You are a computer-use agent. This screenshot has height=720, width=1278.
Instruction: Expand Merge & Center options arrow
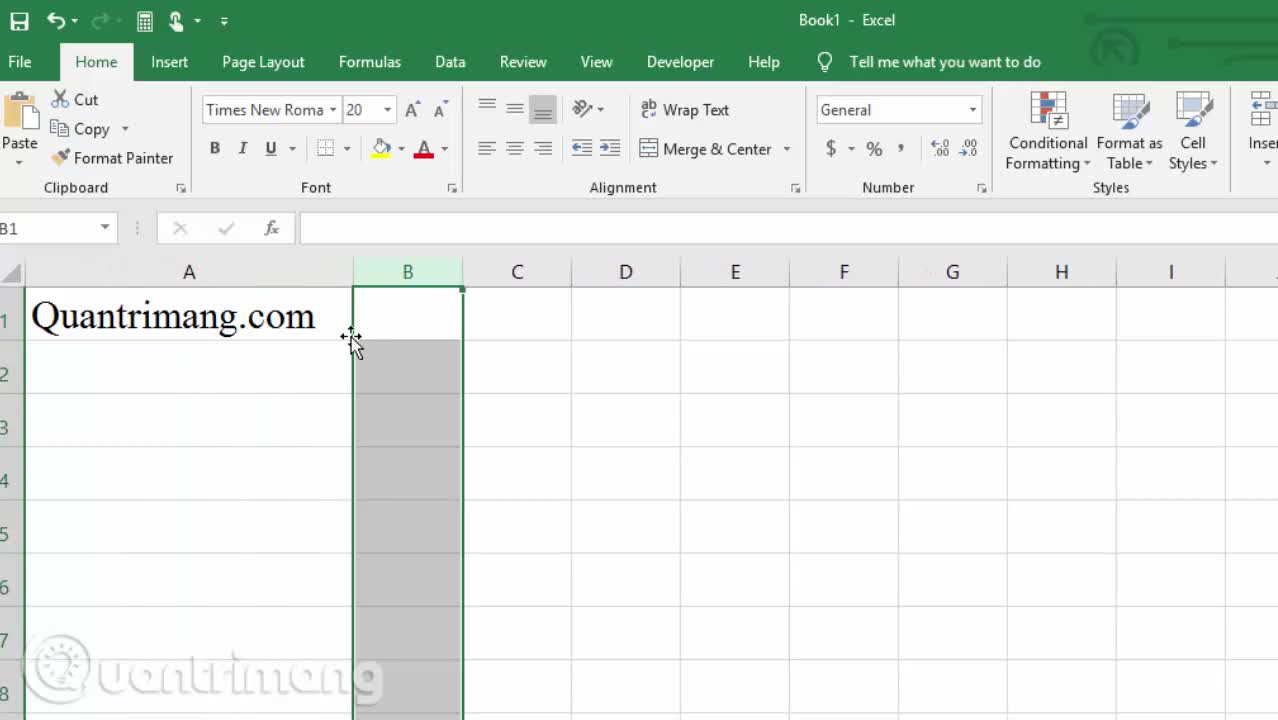pos(787,149)
